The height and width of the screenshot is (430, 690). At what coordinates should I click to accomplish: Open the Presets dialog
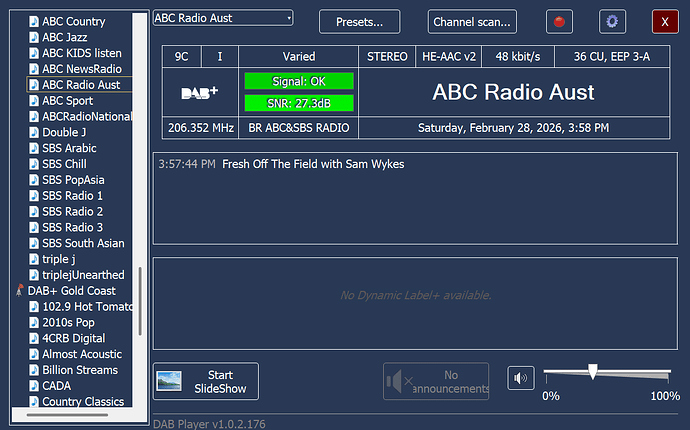[359, 21]
